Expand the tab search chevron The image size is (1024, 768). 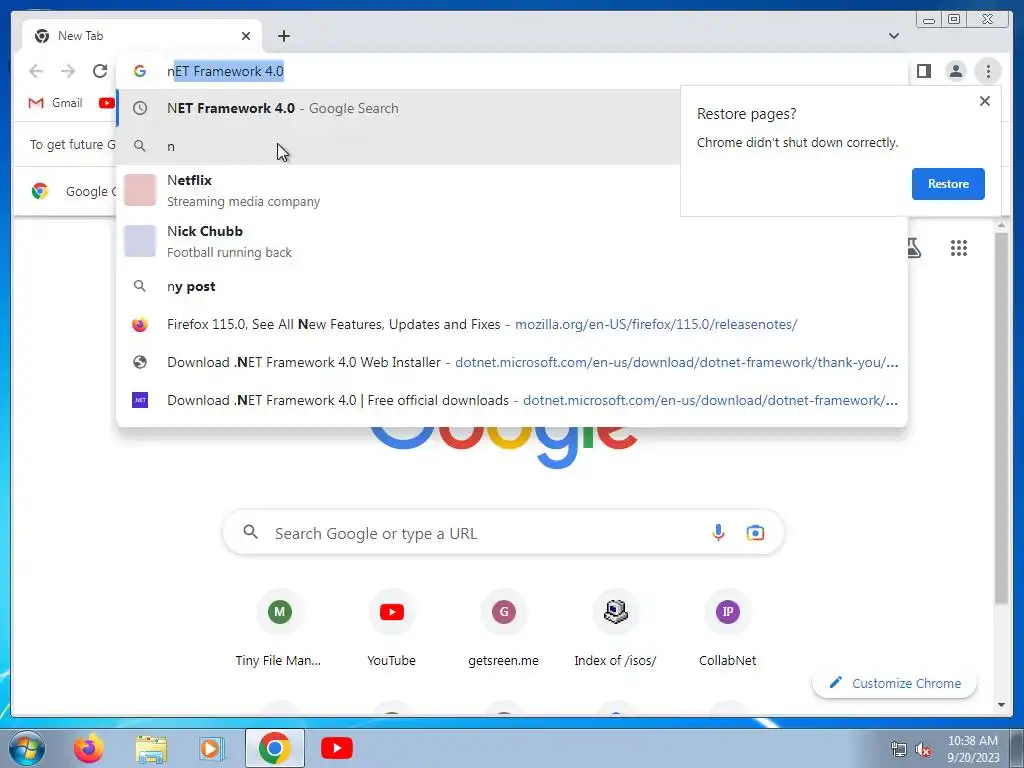pos(893,36)
